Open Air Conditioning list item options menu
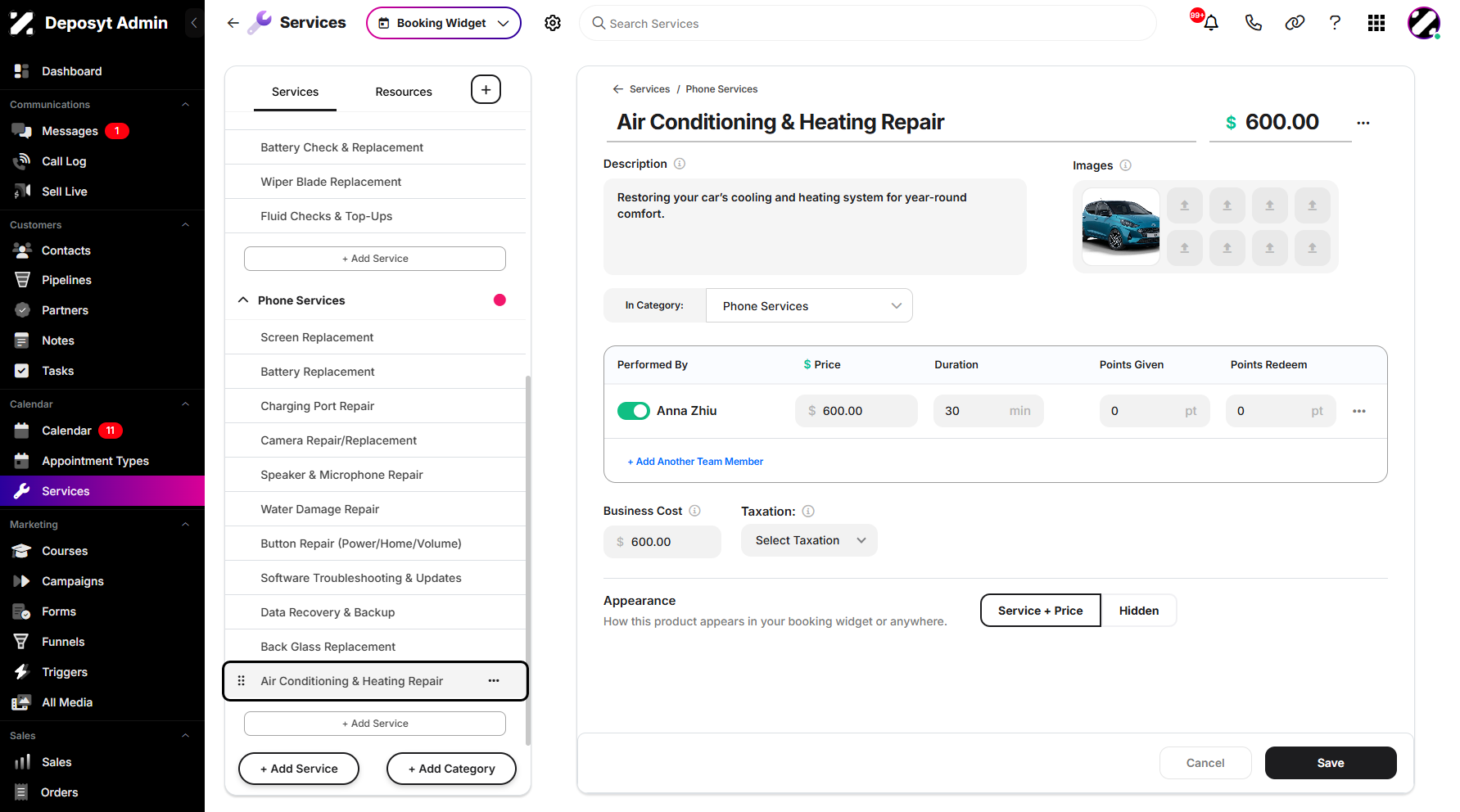 tap(494, 681)
